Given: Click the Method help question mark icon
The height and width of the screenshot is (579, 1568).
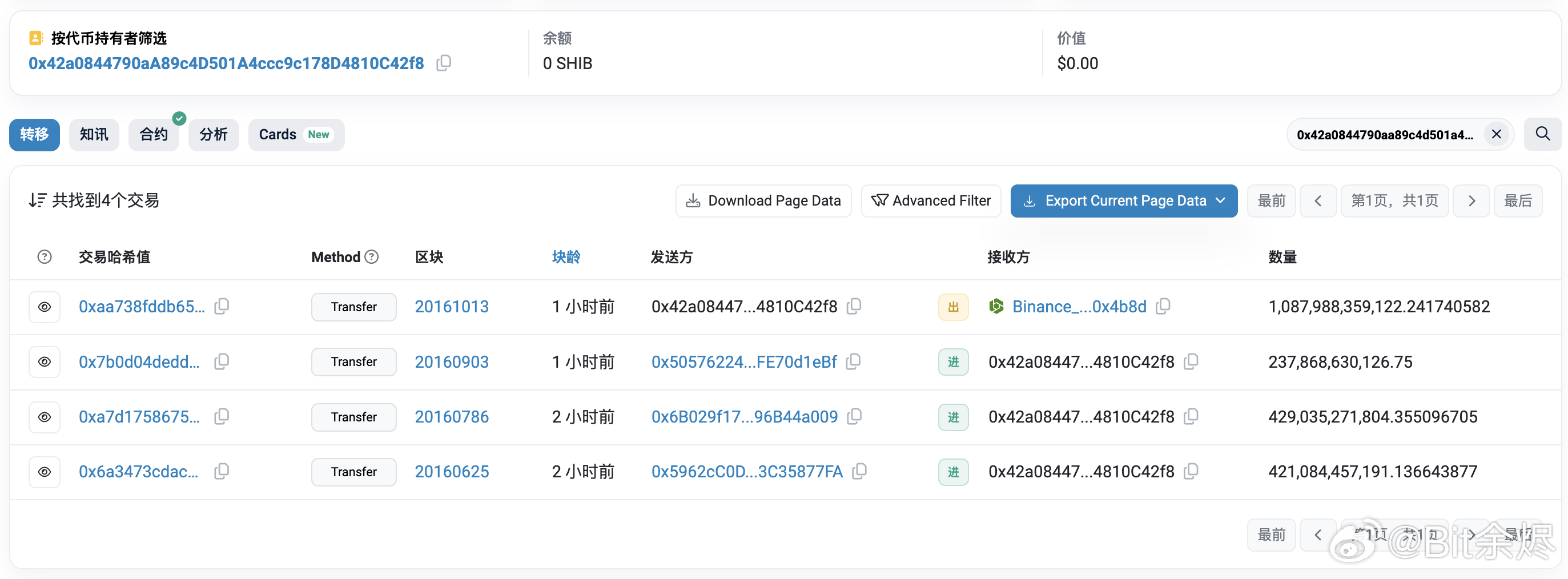Looking at the screenshot, I should click(371, 257).
